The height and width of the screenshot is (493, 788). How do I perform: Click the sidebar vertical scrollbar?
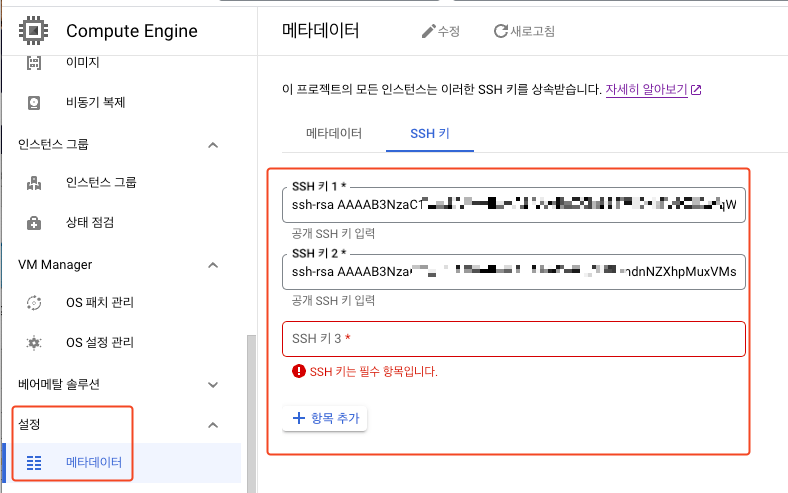pos(251,413)
